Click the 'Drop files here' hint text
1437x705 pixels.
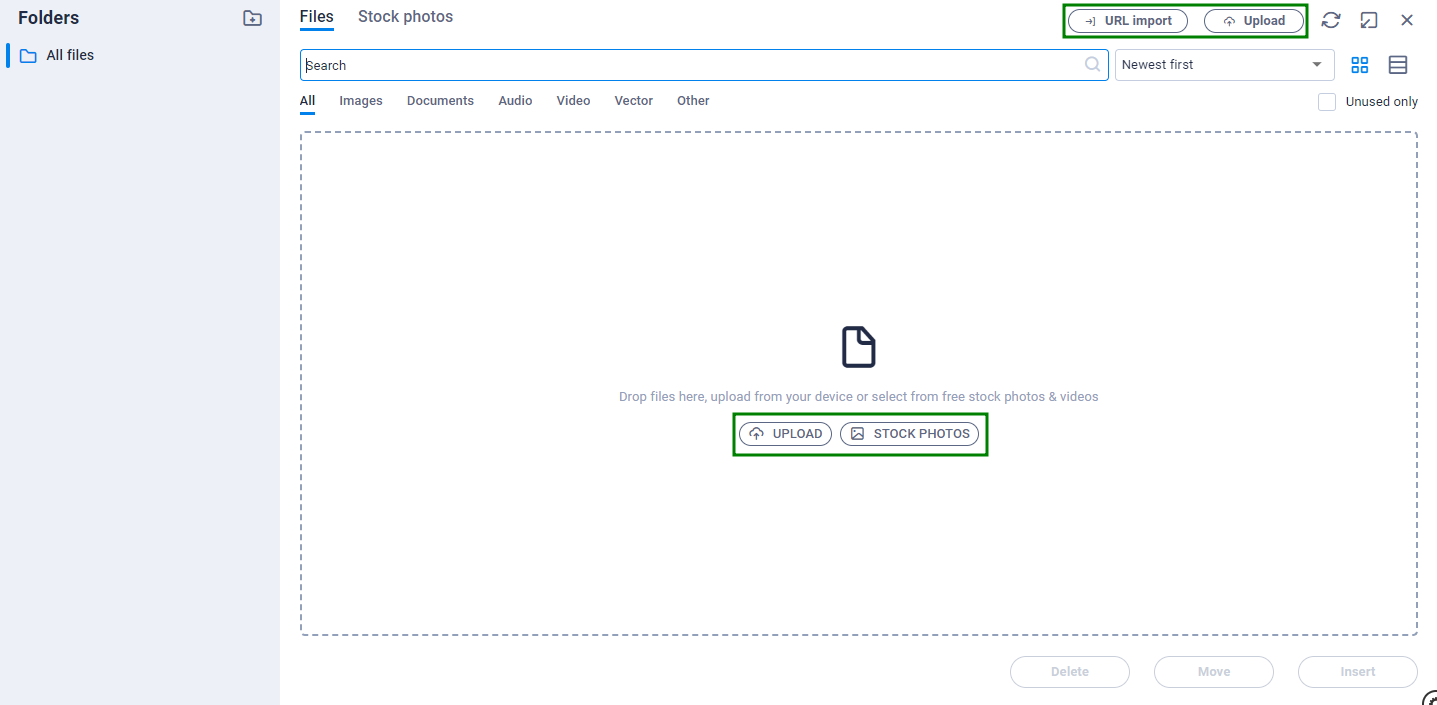(x=859, y=397)
